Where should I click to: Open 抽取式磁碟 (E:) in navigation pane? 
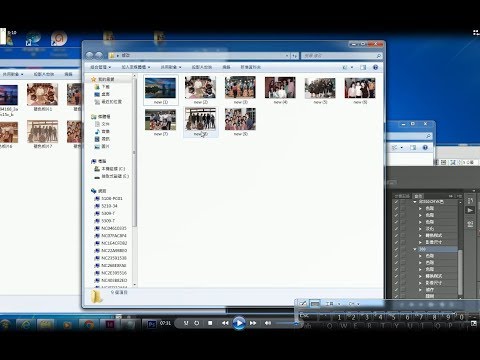pyautogui.click(x=111, y=176)
